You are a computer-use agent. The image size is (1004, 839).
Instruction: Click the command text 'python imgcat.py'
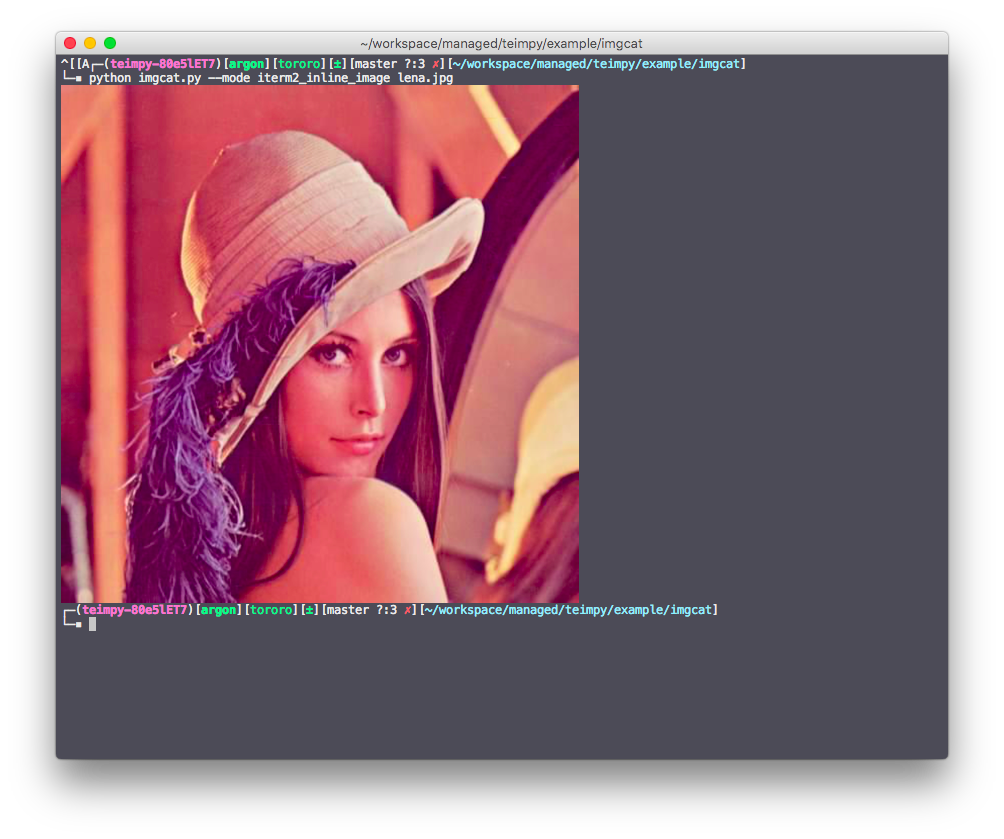pos(145,78)
